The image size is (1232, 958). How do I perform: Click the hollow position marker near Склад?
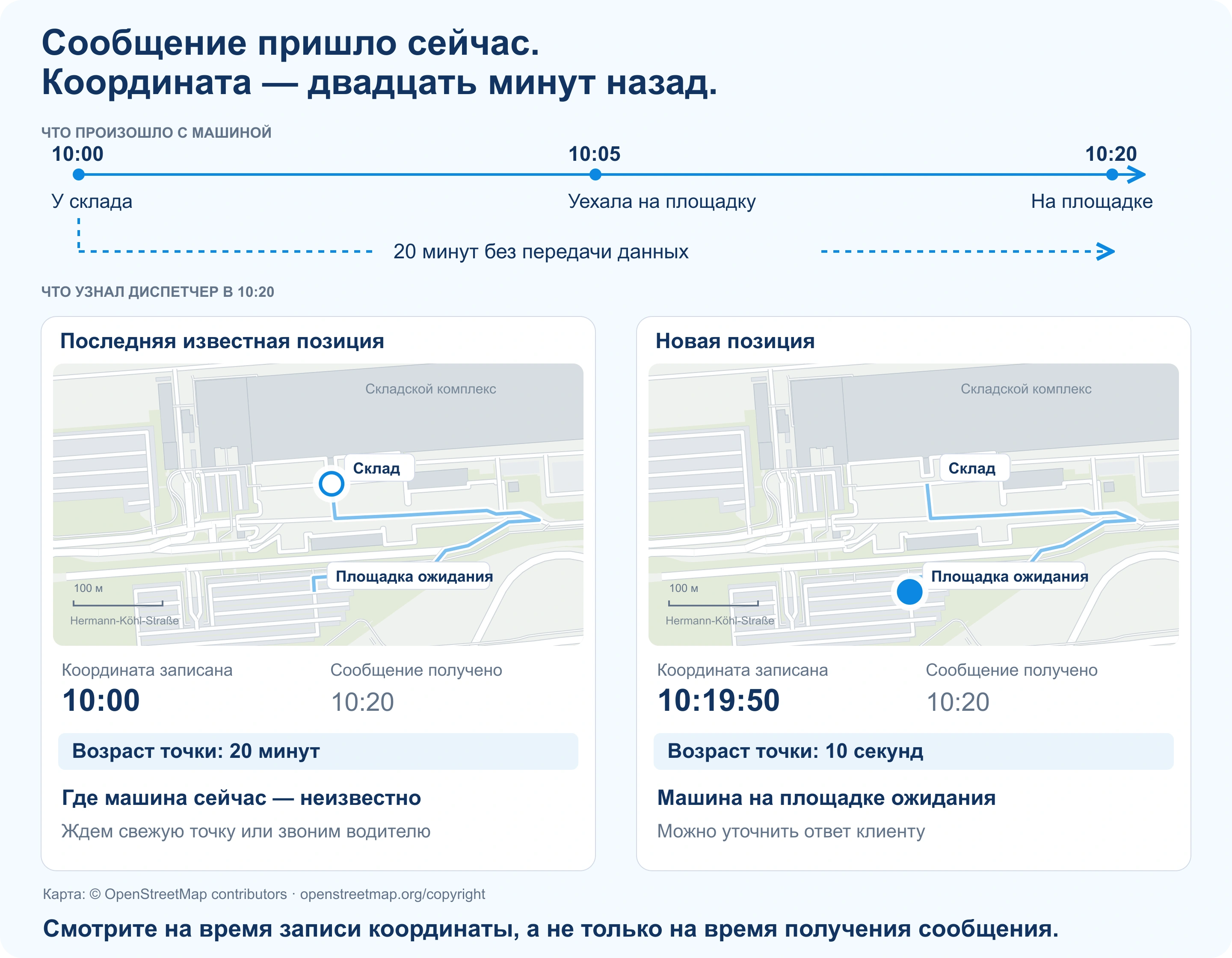coord(331,484)
